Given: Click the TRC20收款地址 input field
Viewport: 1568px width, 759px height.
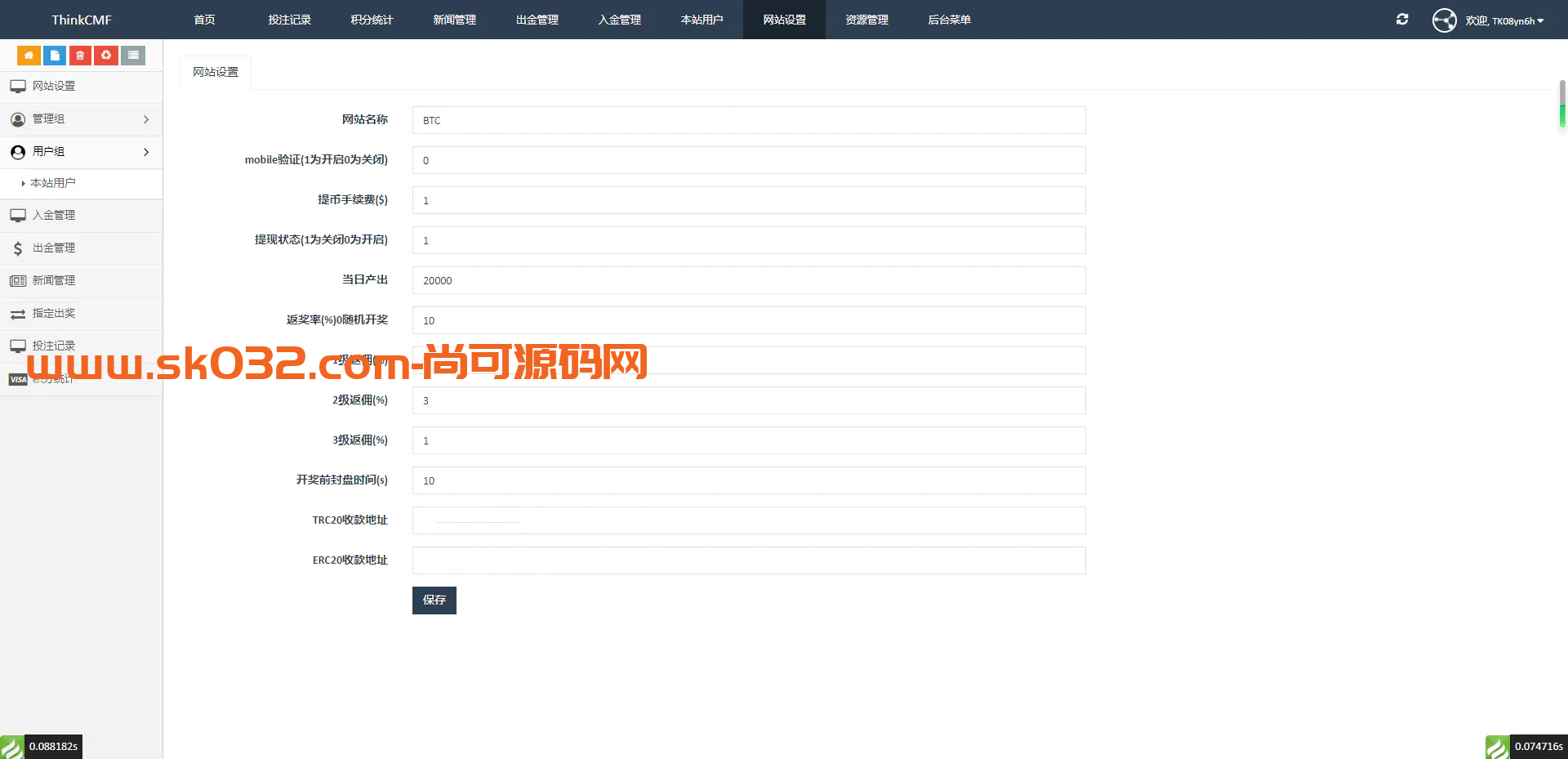Looking at the screenshot, I should 749,520.
